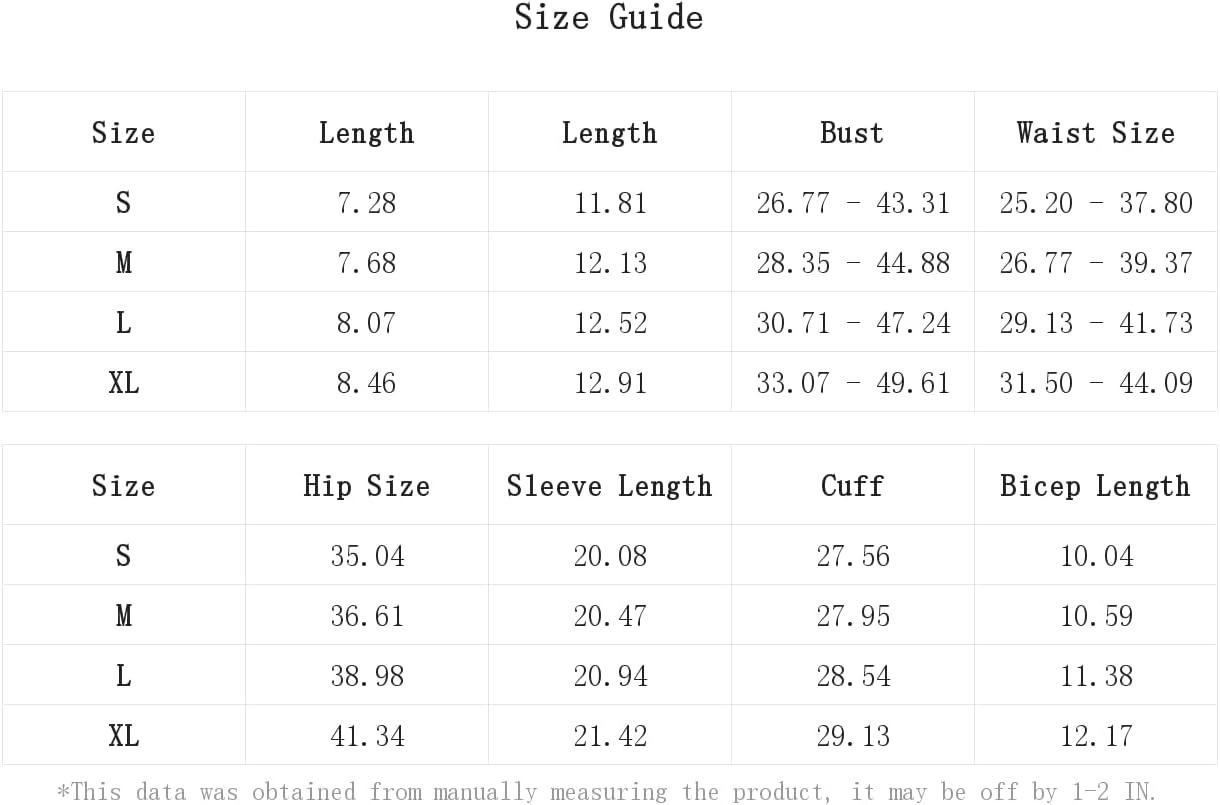
Task: Select the Hip Size column header
Action: click(366, 486)
